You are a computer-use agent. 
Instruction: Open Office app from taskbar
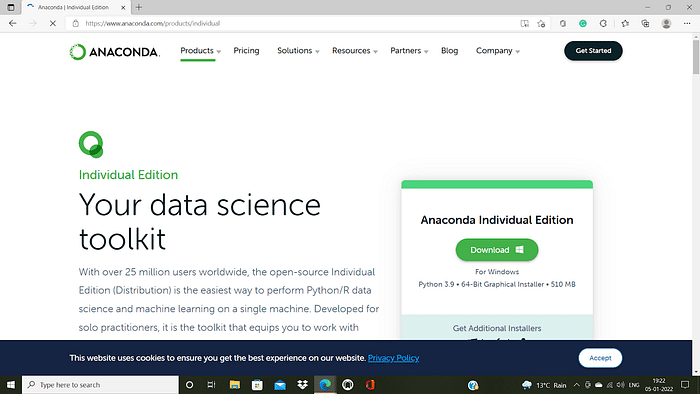[370, 385]
